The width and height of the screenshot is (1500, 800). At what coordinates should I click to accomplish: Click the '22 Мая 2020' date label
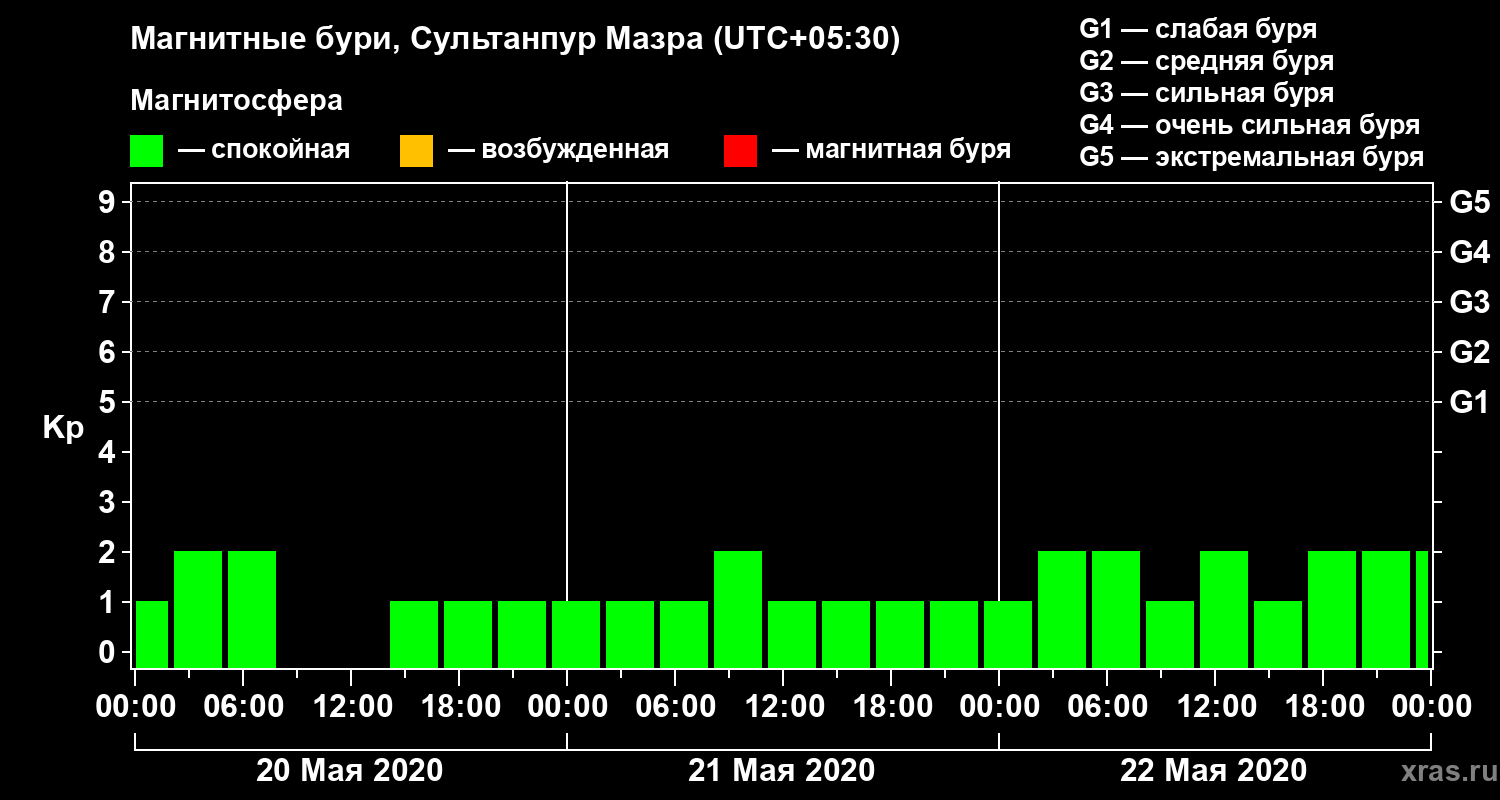pyautogui.click(x=1214, y=770)
